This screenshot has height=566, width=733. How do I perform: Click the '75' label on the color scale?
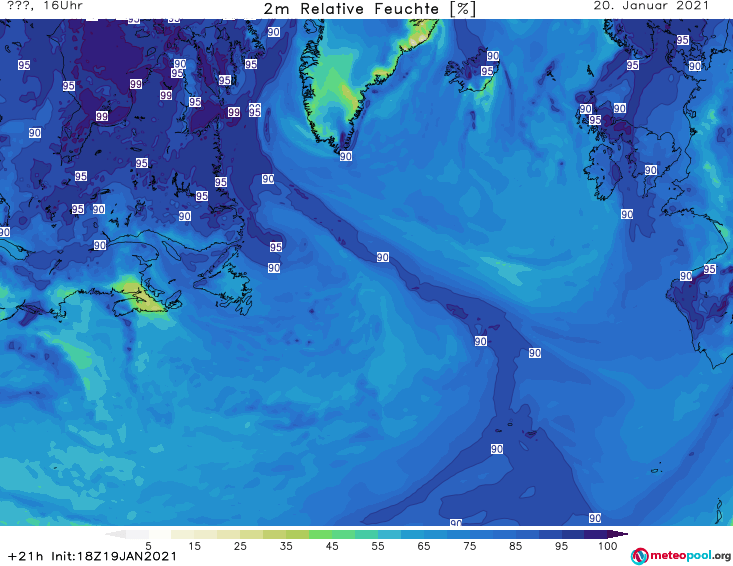coord(470,546)
